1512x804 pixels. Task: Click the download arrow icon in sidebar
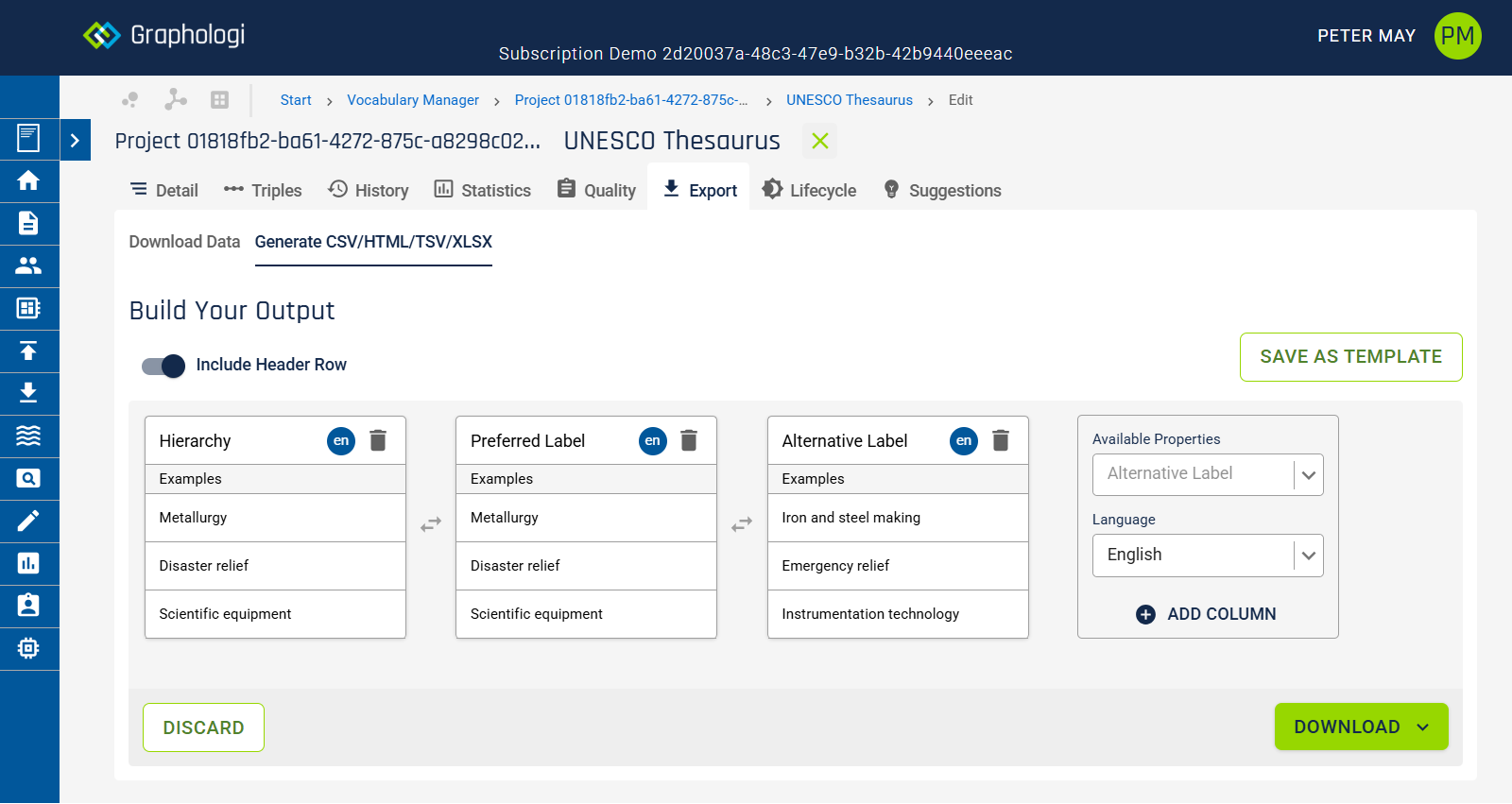(x=28, y=393)
